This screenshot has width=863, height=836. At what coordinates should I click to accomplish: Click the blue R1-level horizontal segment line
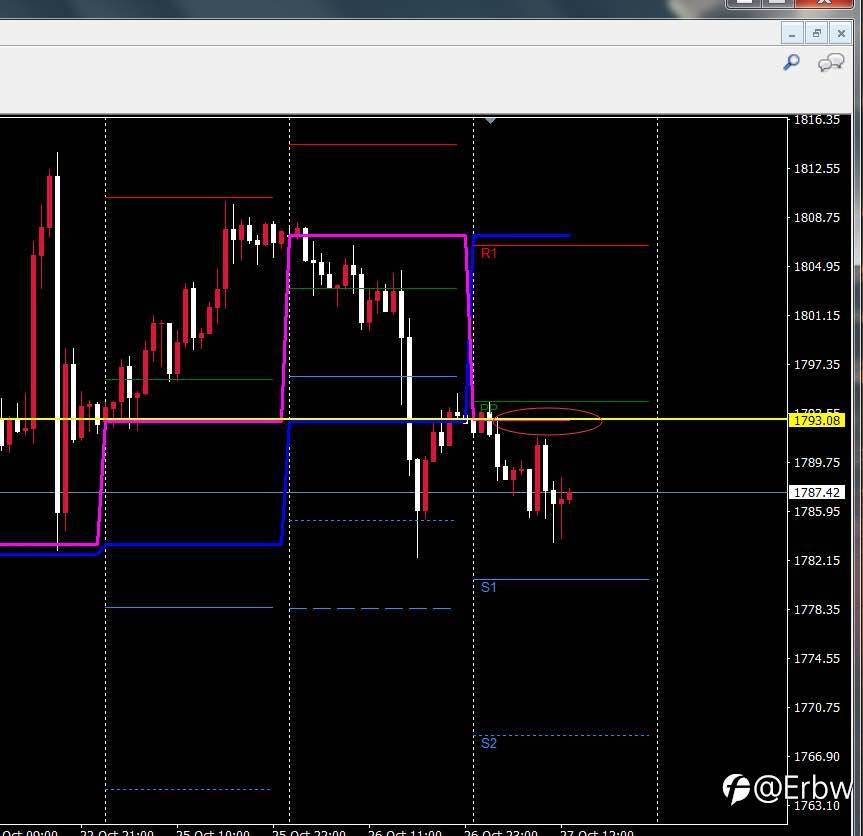pos(522,236)
